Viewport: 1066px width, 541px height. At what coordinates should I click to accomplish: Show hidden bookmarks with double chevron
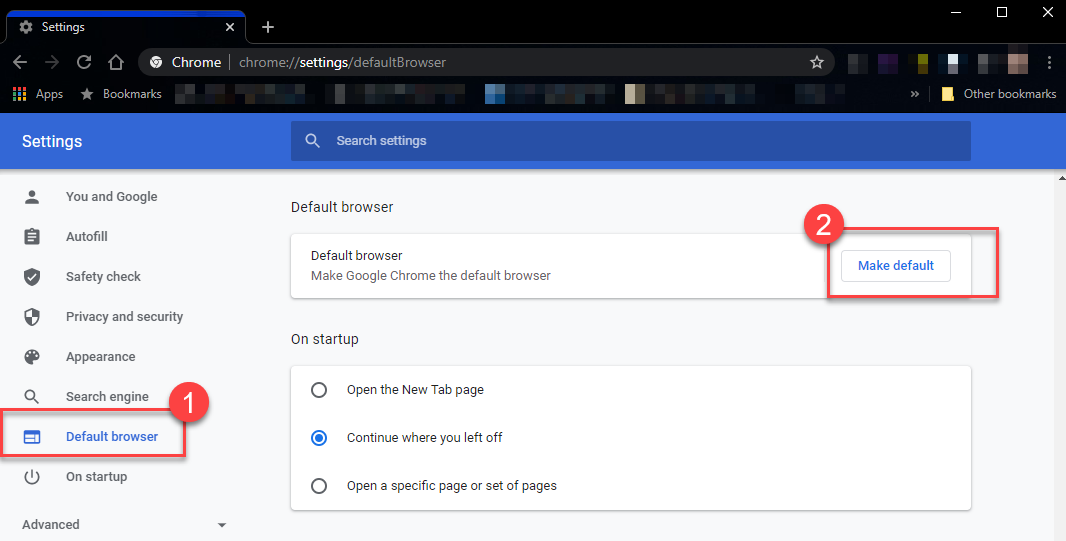click(x=914, y=94)
